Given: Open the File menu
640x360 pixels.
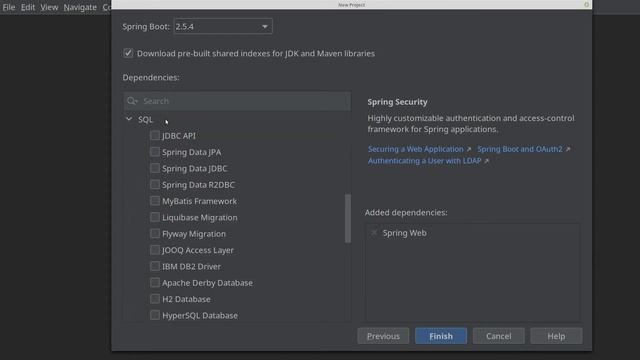Looking at the screenshot, I should 9,7.
